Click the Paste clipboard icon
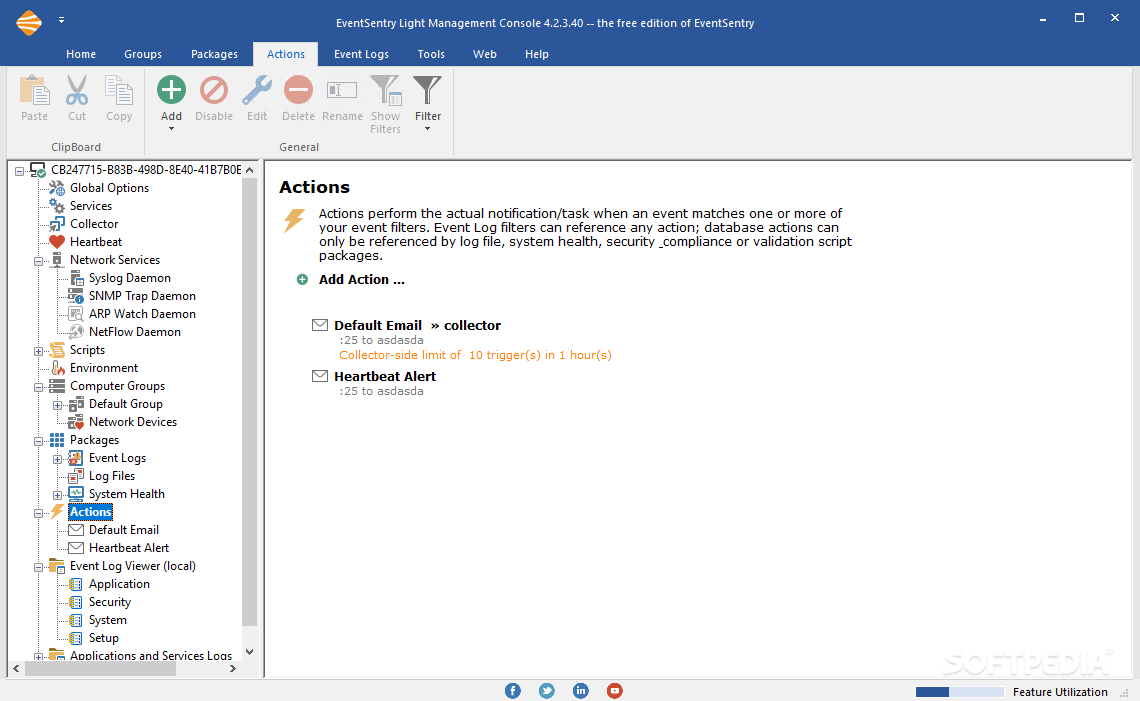Screen dimensions: 1140x701 tap(34, 90)
